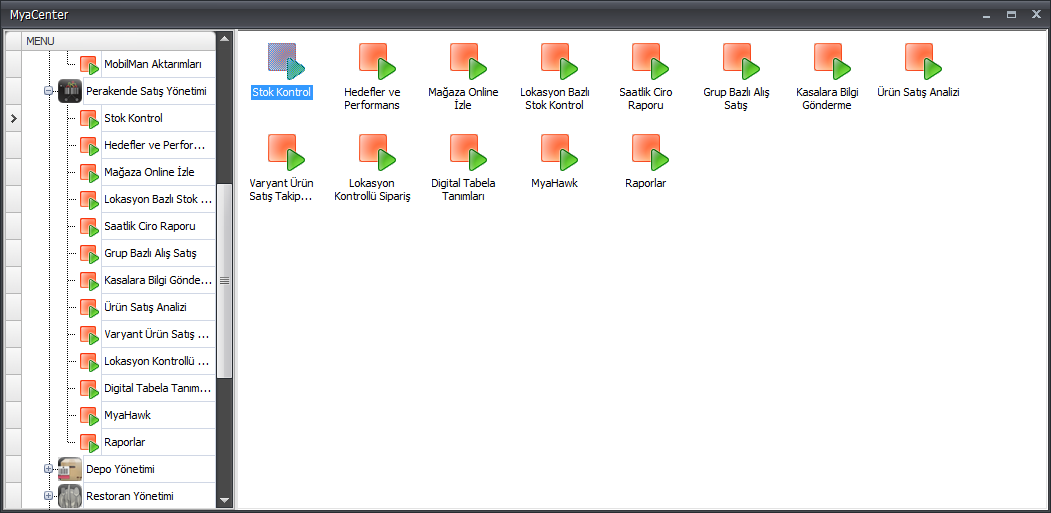Open Raporlar large icon in main panel
The width and height of the screenshot is (1051, 513).
pos(651,152)
